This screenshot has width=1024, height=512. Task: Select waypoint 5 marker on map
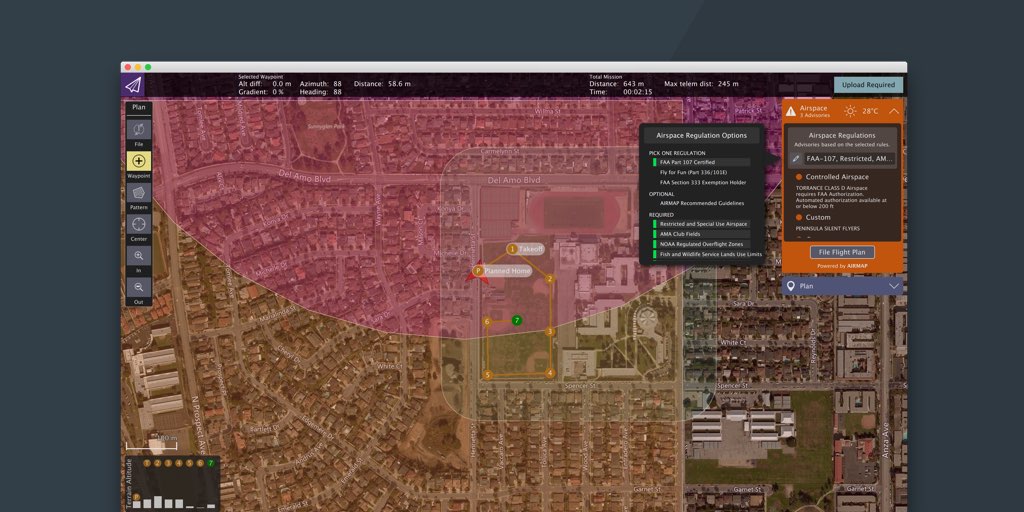(487, 375)
